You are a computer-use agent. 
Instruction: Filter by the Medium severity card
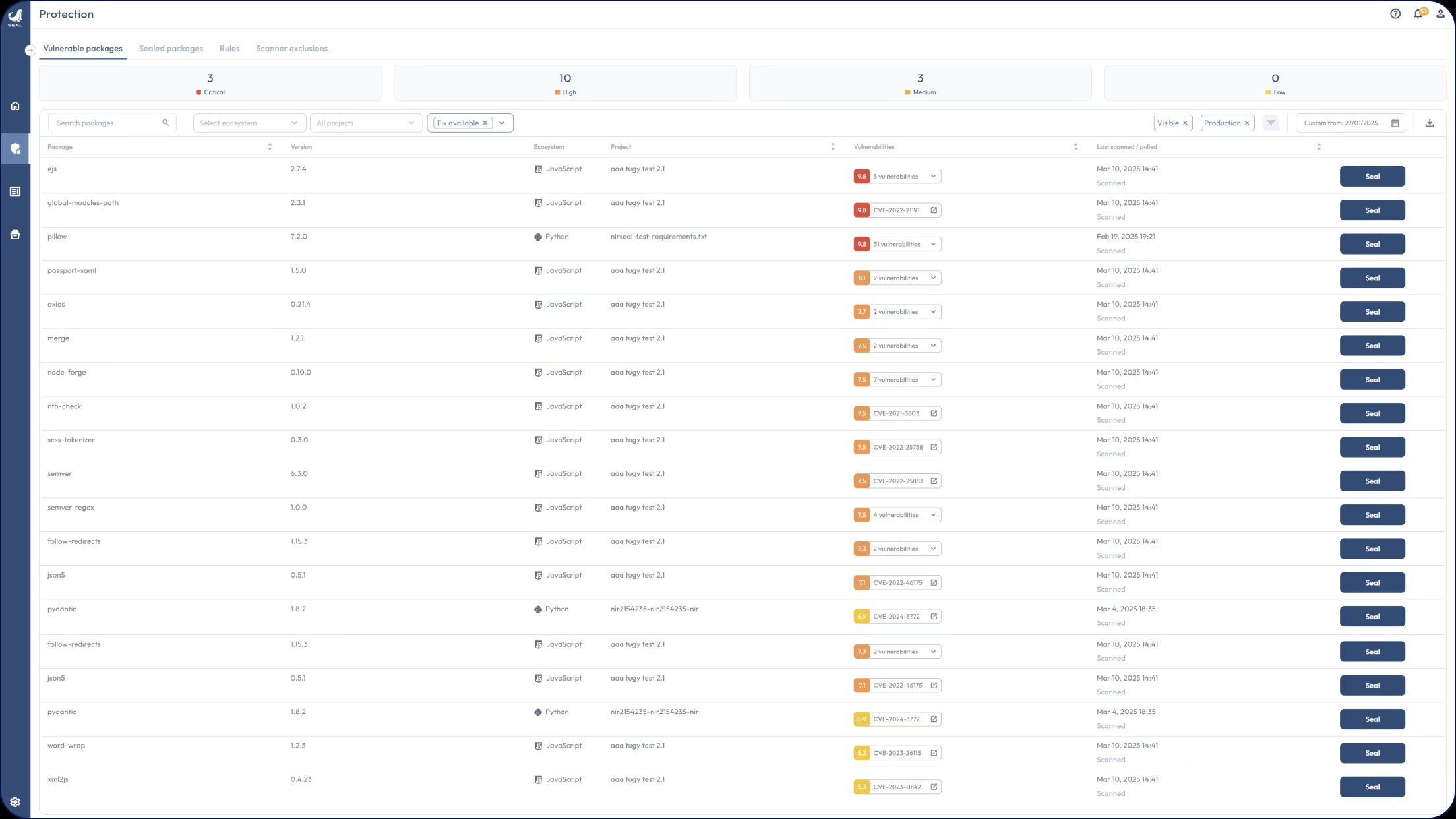pyautogui.click(x=920, y=83)
